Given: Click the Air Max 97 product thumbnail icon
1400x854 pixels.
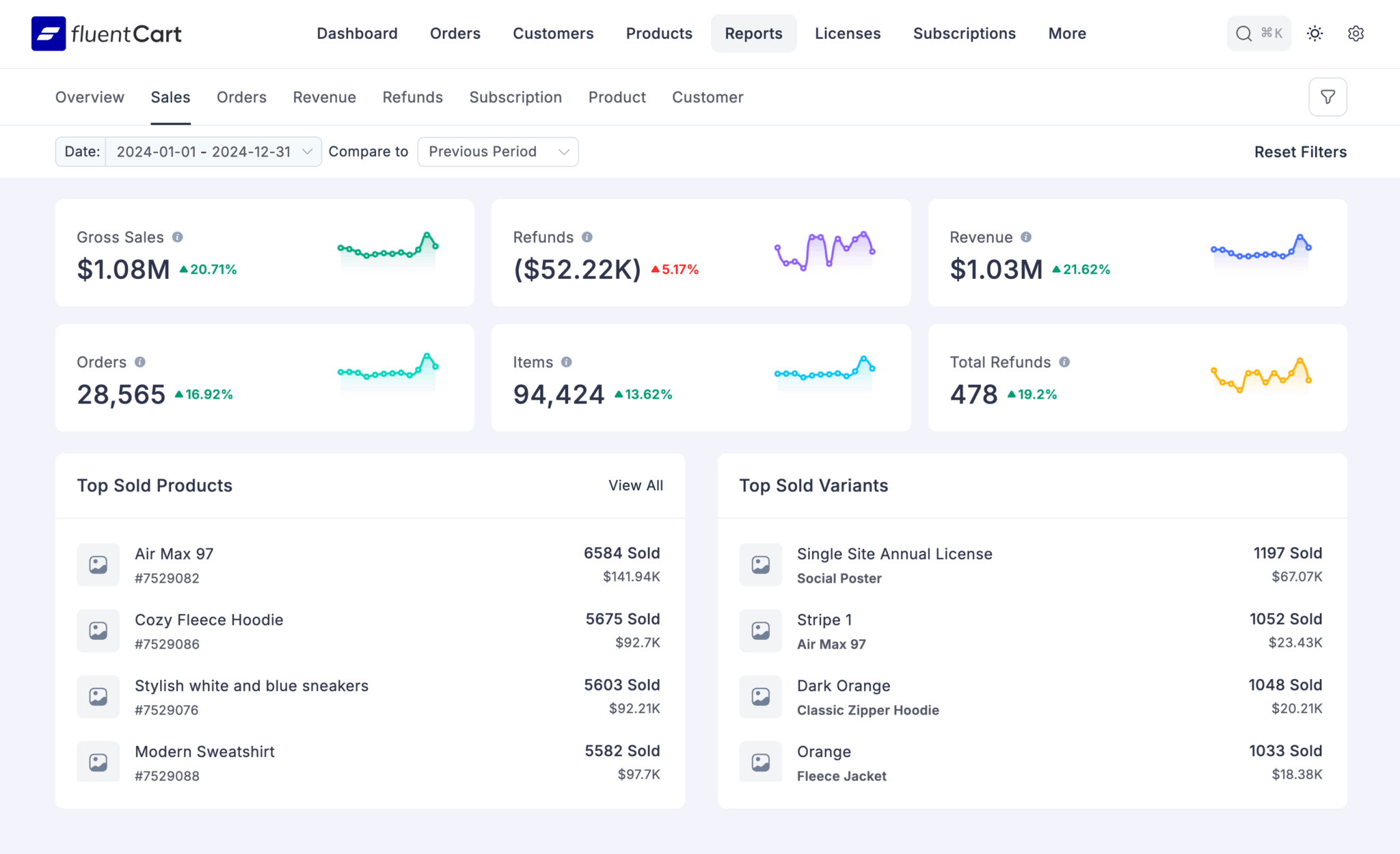Looking at the screenshot, I should click(98, 564).
